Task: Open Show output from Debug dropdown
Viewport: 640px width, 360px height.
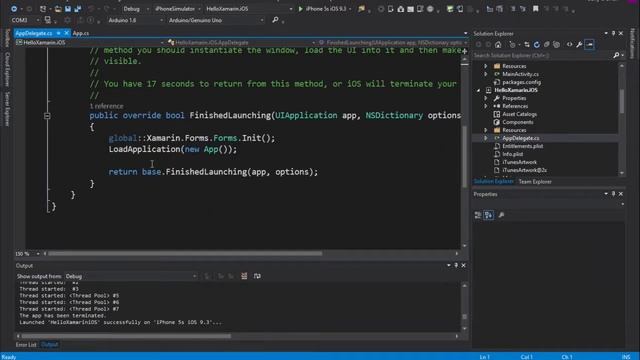Action: tap(131, 276)
